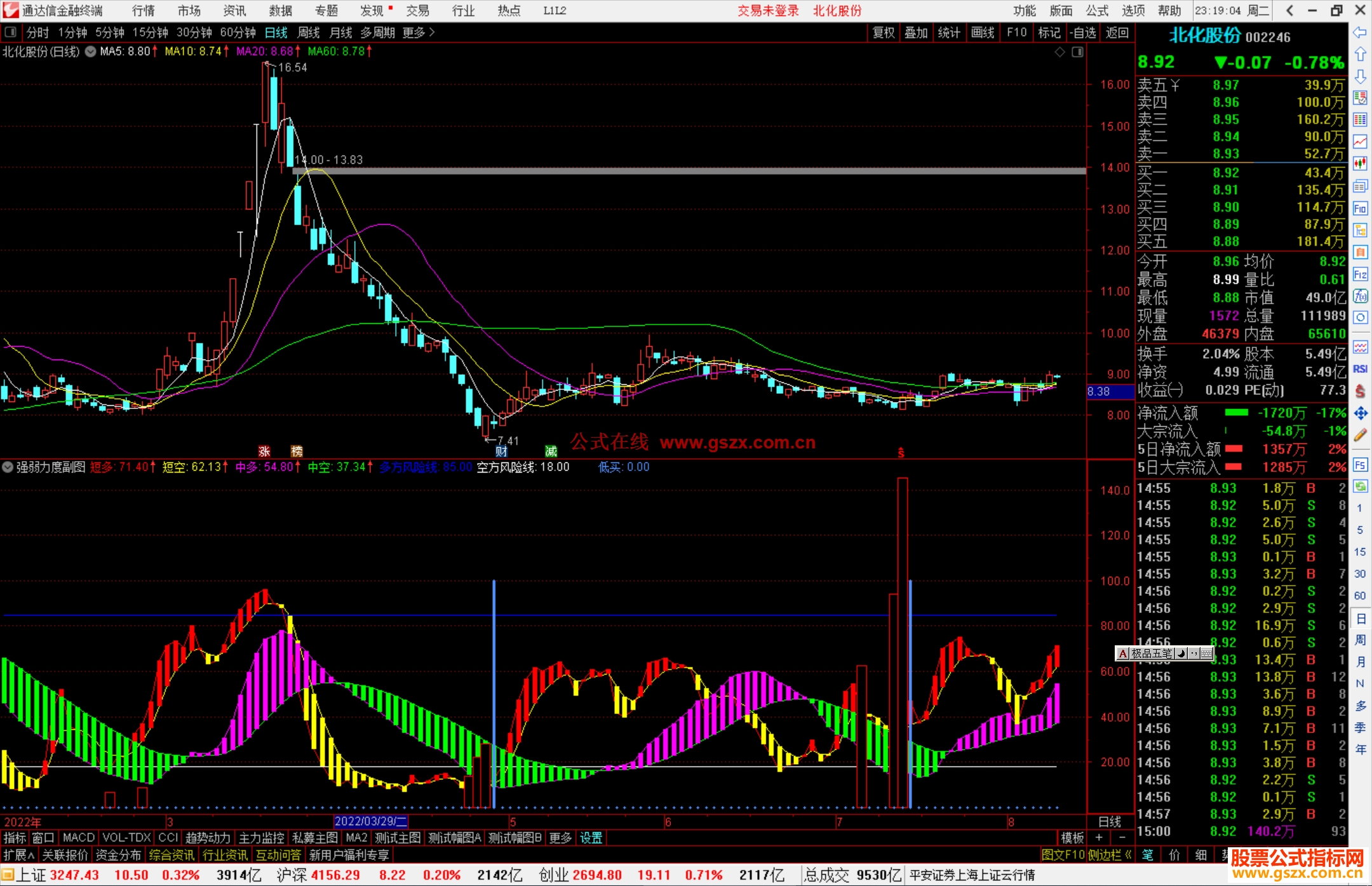Open the 图文F10 link
Image resolution: width=1372 pixels, height=886 pixels.
1063,855
